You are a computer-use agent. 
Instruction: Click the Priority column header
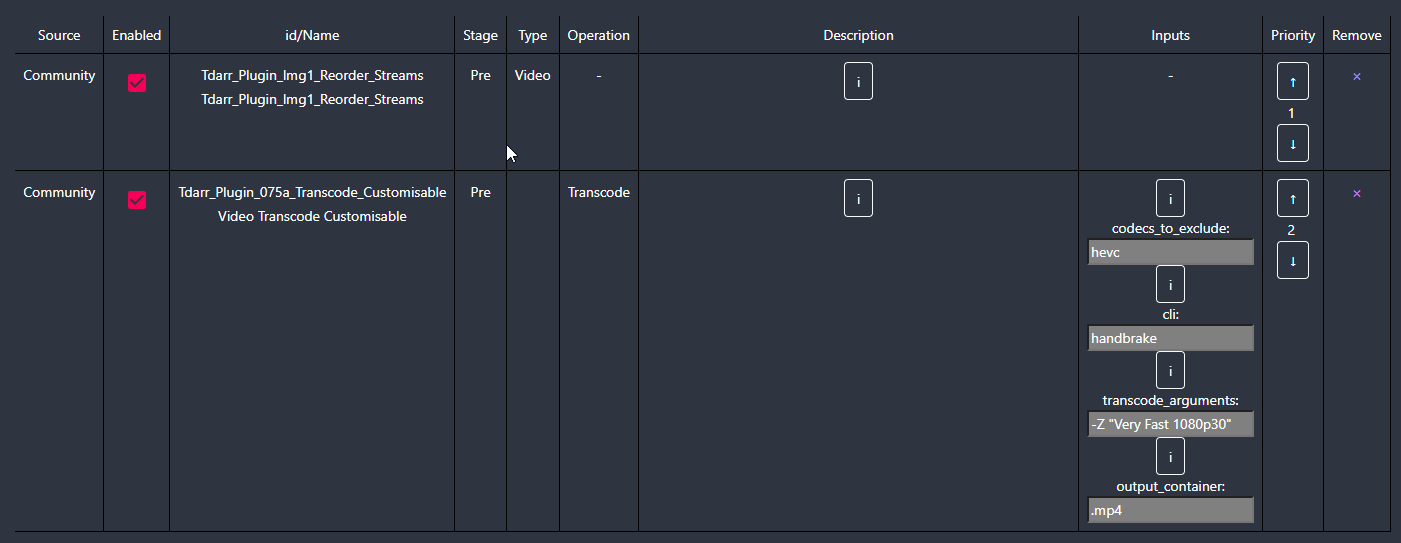1292,35
